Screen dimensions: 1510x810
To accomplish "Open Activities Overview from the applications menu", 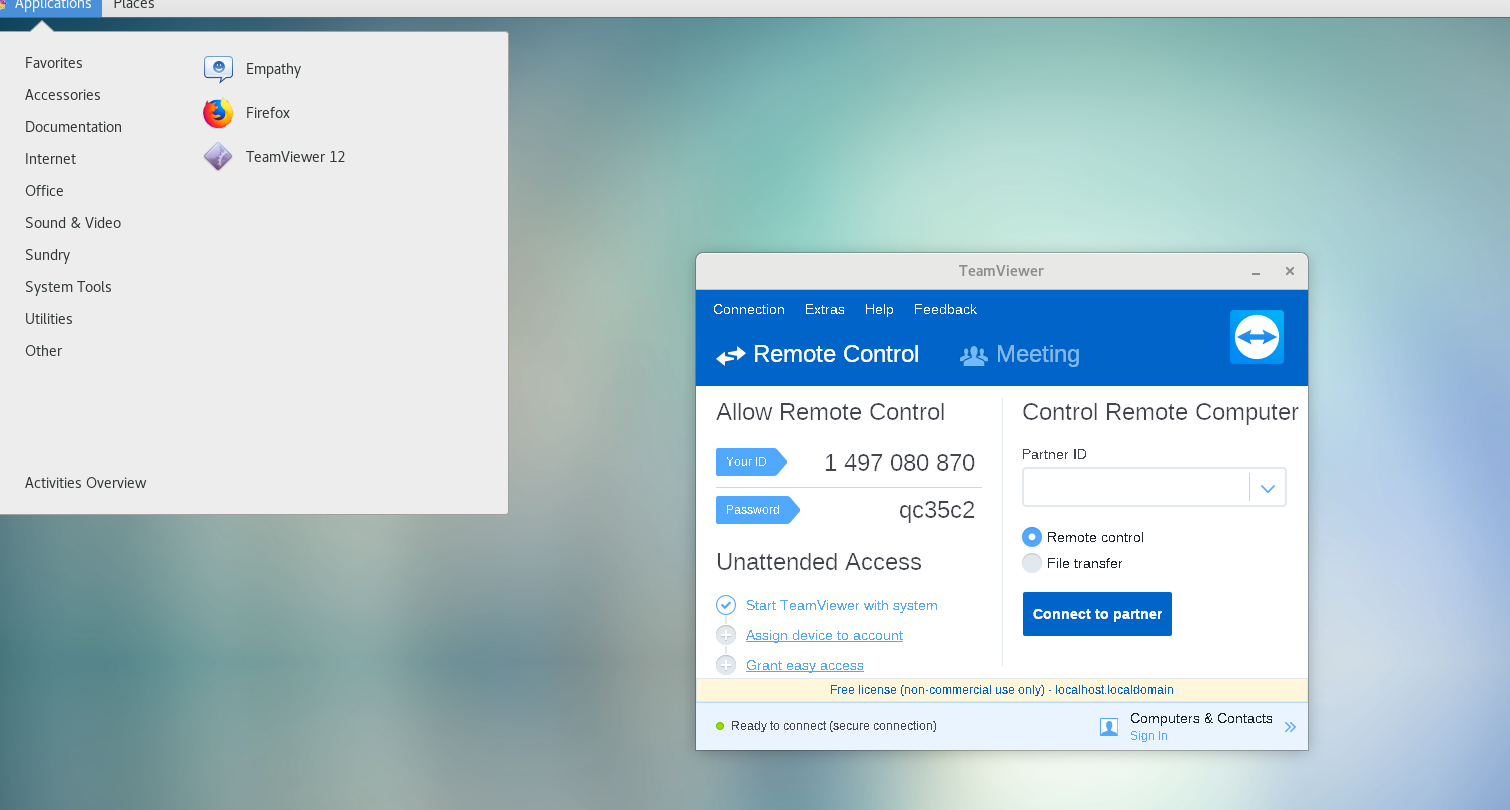I will (85, 483).
